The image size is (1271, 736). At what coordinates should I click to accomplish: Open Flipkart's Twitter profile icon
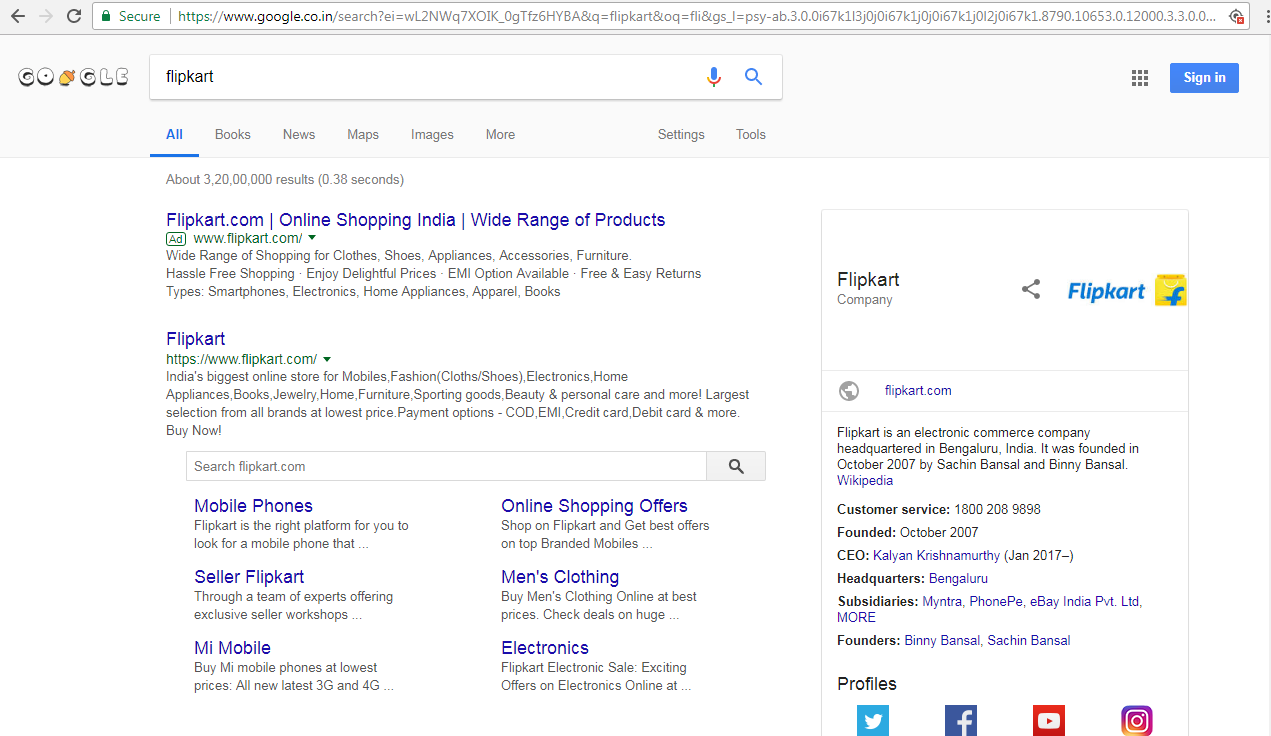point(873,720)
